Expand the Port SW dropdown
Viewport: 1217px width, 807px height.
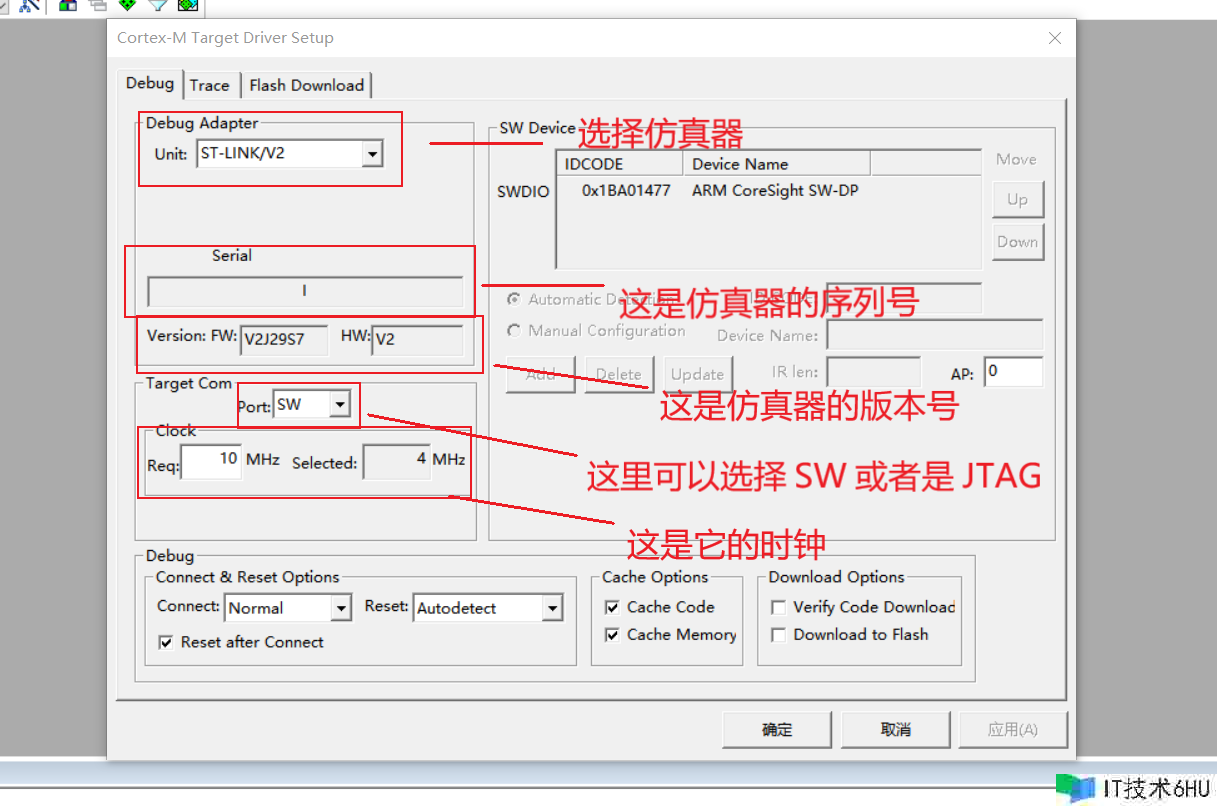click(x=340, y=405)
